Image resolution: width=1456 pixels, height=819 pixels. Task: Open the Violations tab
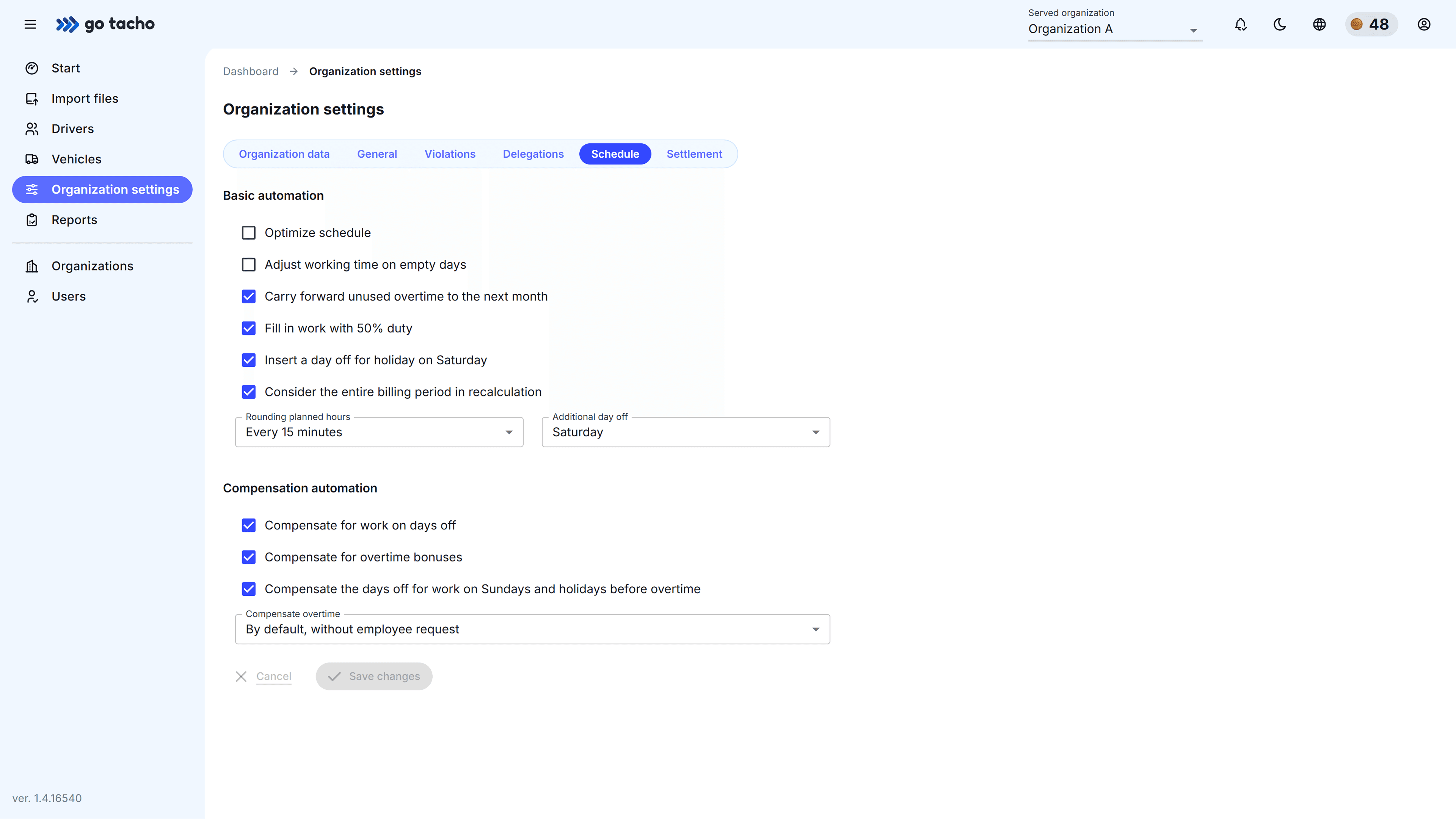click(450, 153)
